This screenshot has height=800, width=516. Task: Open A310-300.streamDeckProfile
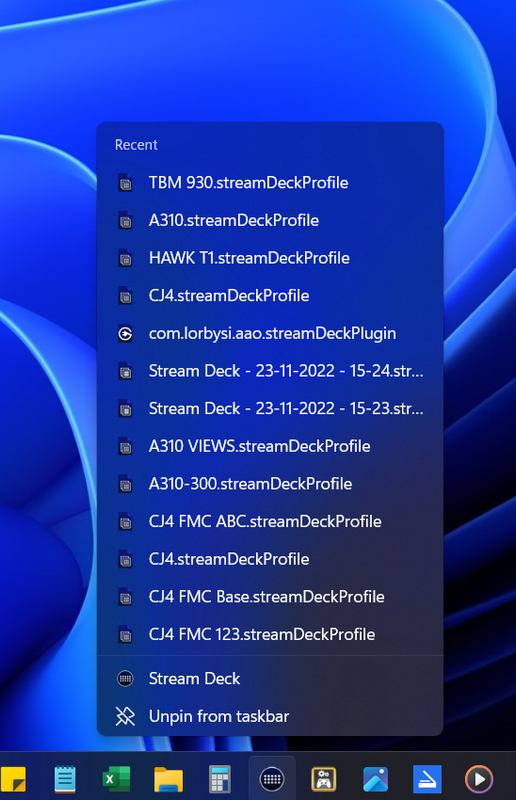click(270, 484)
